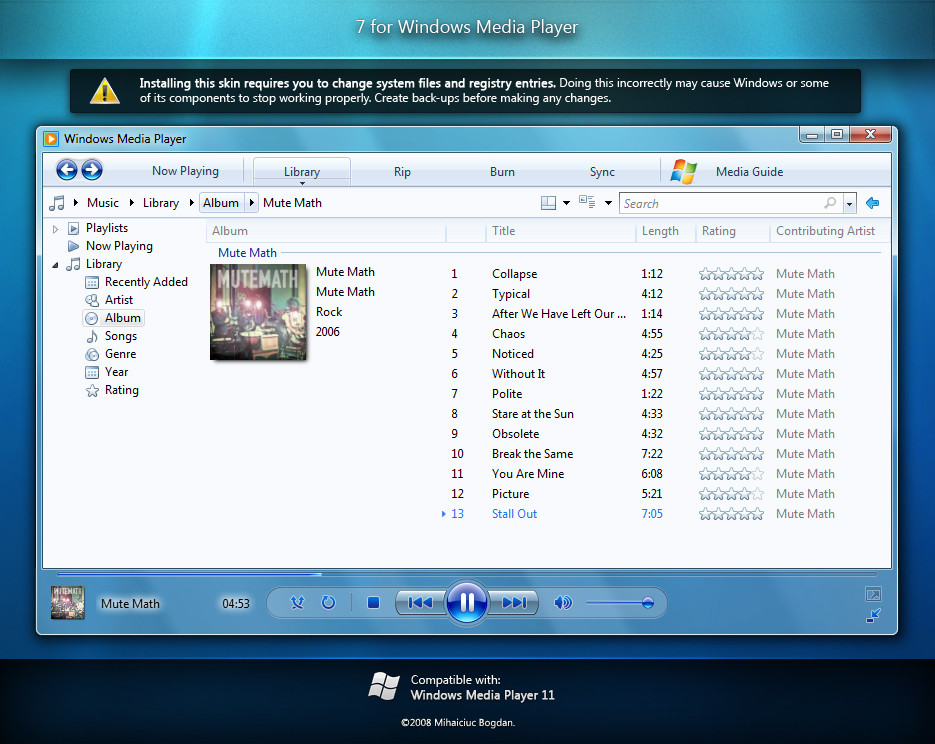This screenshot has width=935, height=744.
Task: Collapse the Library tree node
Action: click(x=56, y=265)
